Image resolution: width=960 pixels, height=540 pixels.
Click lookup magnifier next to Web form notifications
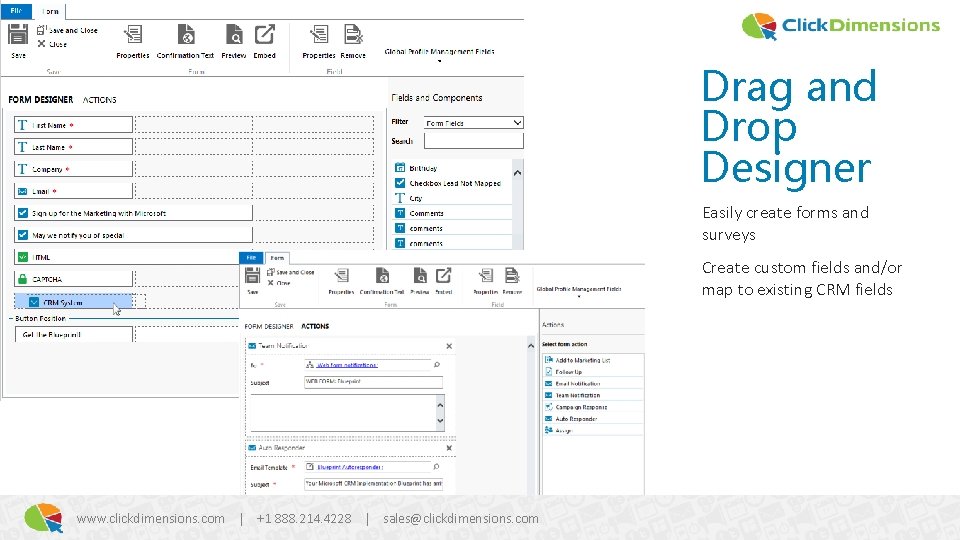[x=437, y=365]
